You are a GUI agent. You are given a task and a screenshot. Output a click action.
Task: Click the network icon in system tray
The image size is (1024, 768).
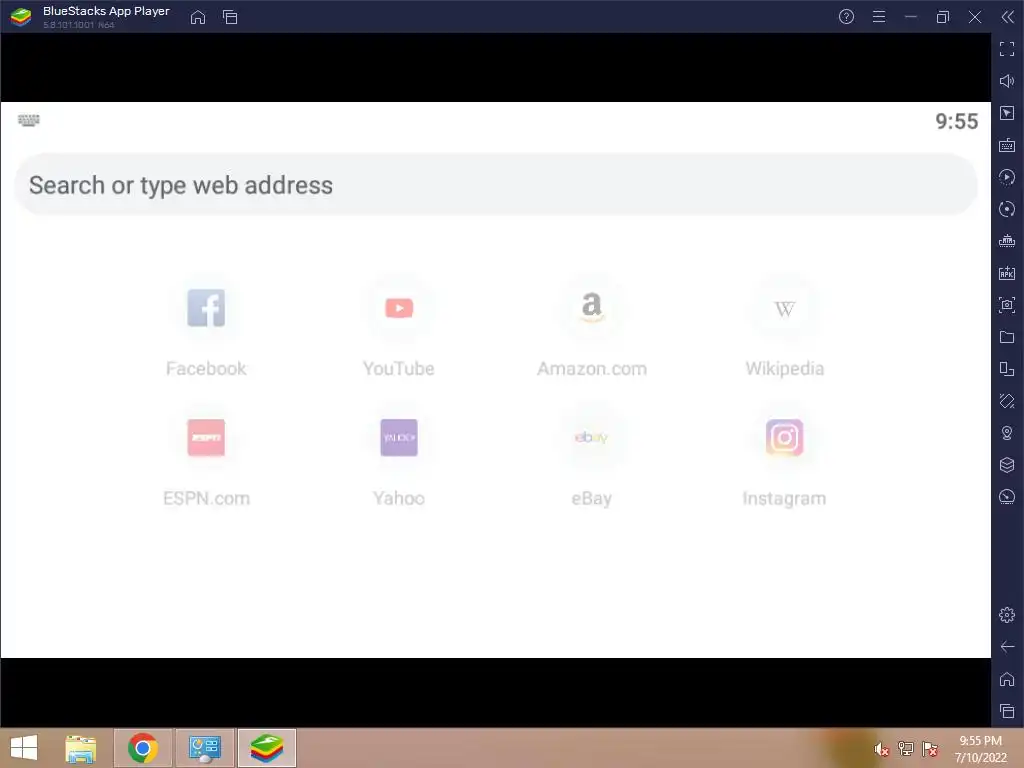(x=906, y=749)
